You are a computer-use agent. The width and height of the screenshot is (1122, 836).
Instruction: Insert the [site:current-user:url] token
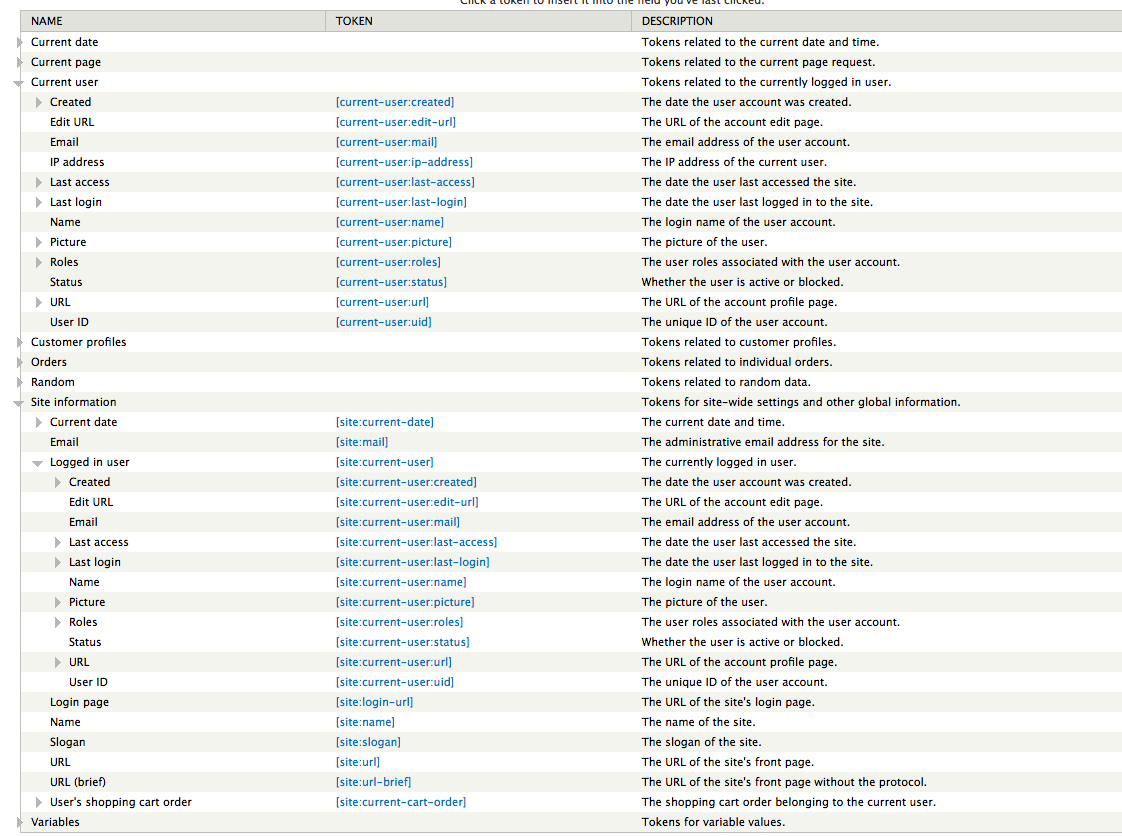click(x=394, y=663)
